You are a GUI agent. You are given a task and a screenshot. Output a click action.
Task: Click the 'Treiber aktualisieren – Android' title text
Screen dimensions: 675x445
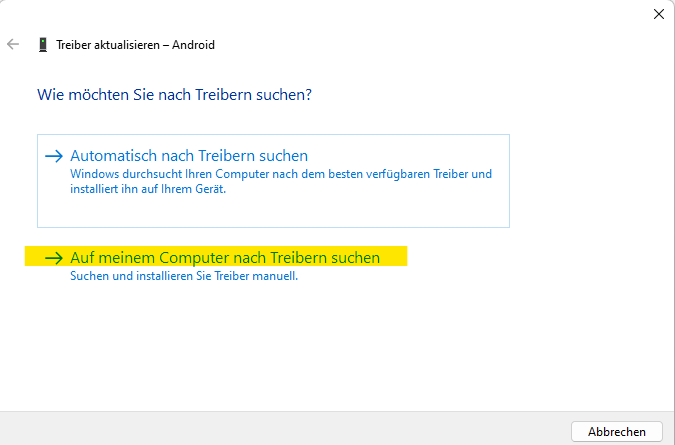click(136, 45)
